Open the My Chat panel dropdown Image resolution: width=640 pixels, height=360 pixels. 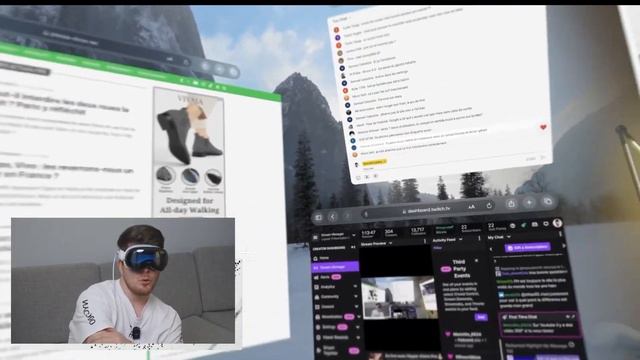tap(509, 237)
